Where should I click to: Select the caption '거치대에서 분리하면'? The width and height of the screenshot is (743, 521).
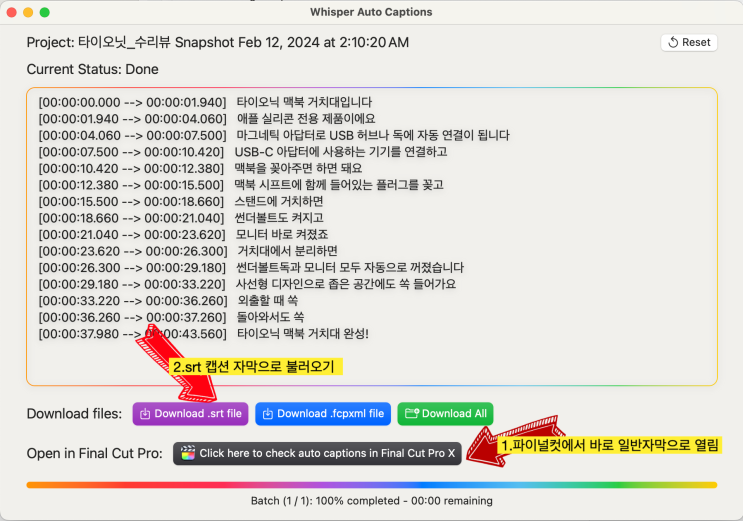pos(288,251)
